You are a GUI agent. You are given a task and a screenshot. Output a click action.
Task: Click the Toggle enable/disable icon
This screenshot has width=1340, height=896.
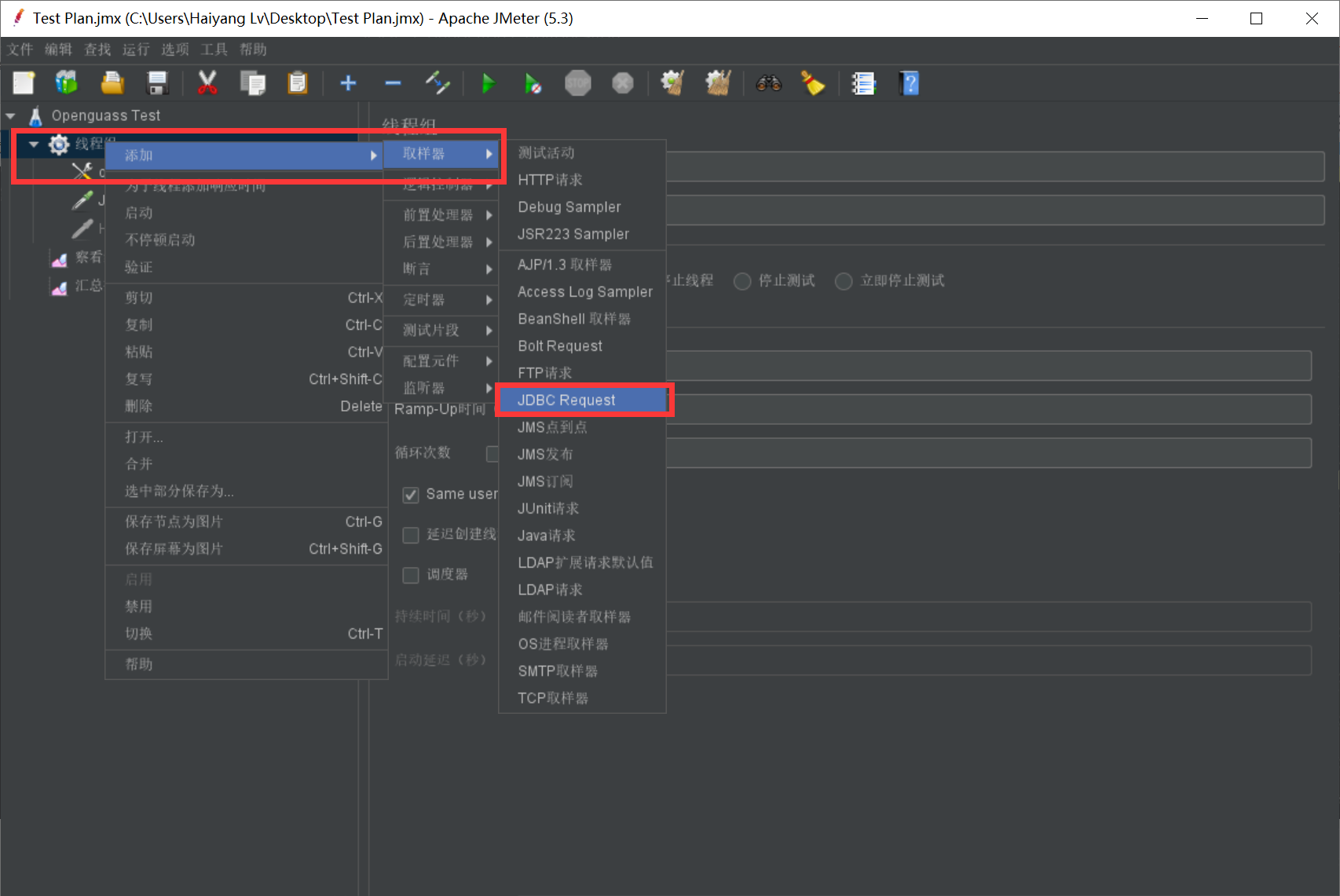(x=438, y=82)
